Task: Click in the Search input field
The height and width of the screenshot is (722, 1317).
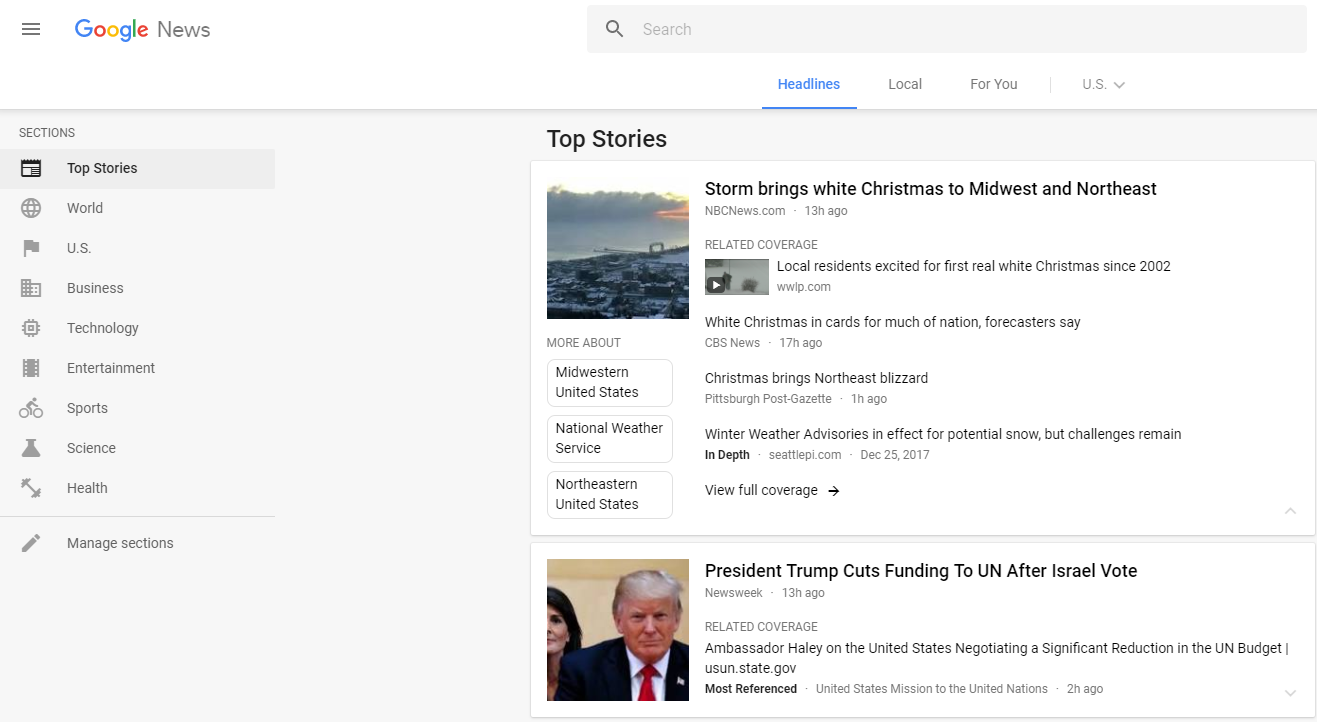Action: [947, 29]
